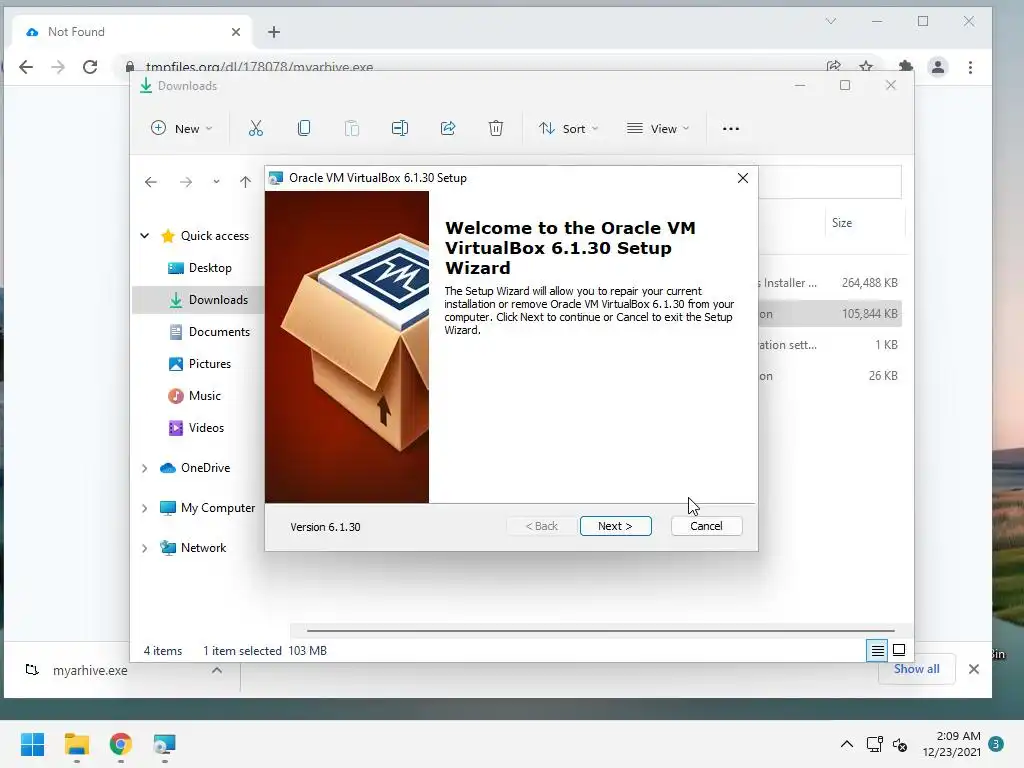Switch Explorer to details view icon

[x=877, y=650]
